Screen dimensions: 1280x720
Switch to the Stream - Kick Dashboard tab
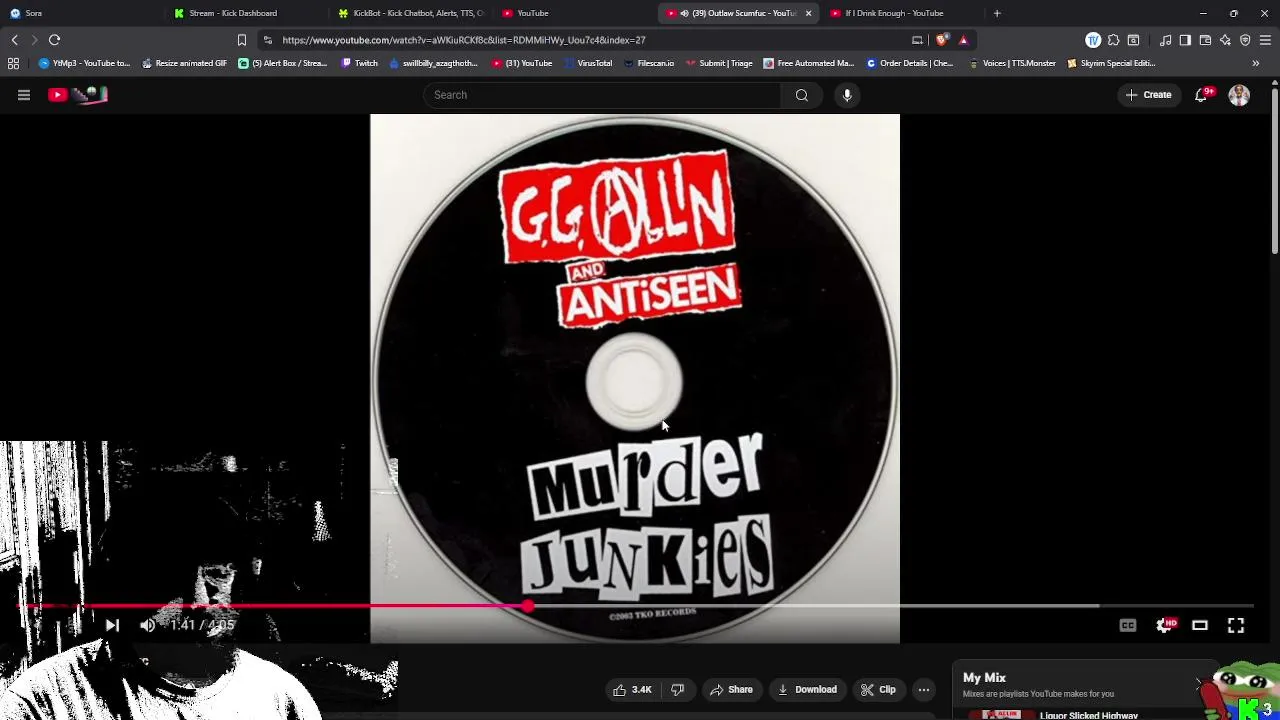coord(245,13)
